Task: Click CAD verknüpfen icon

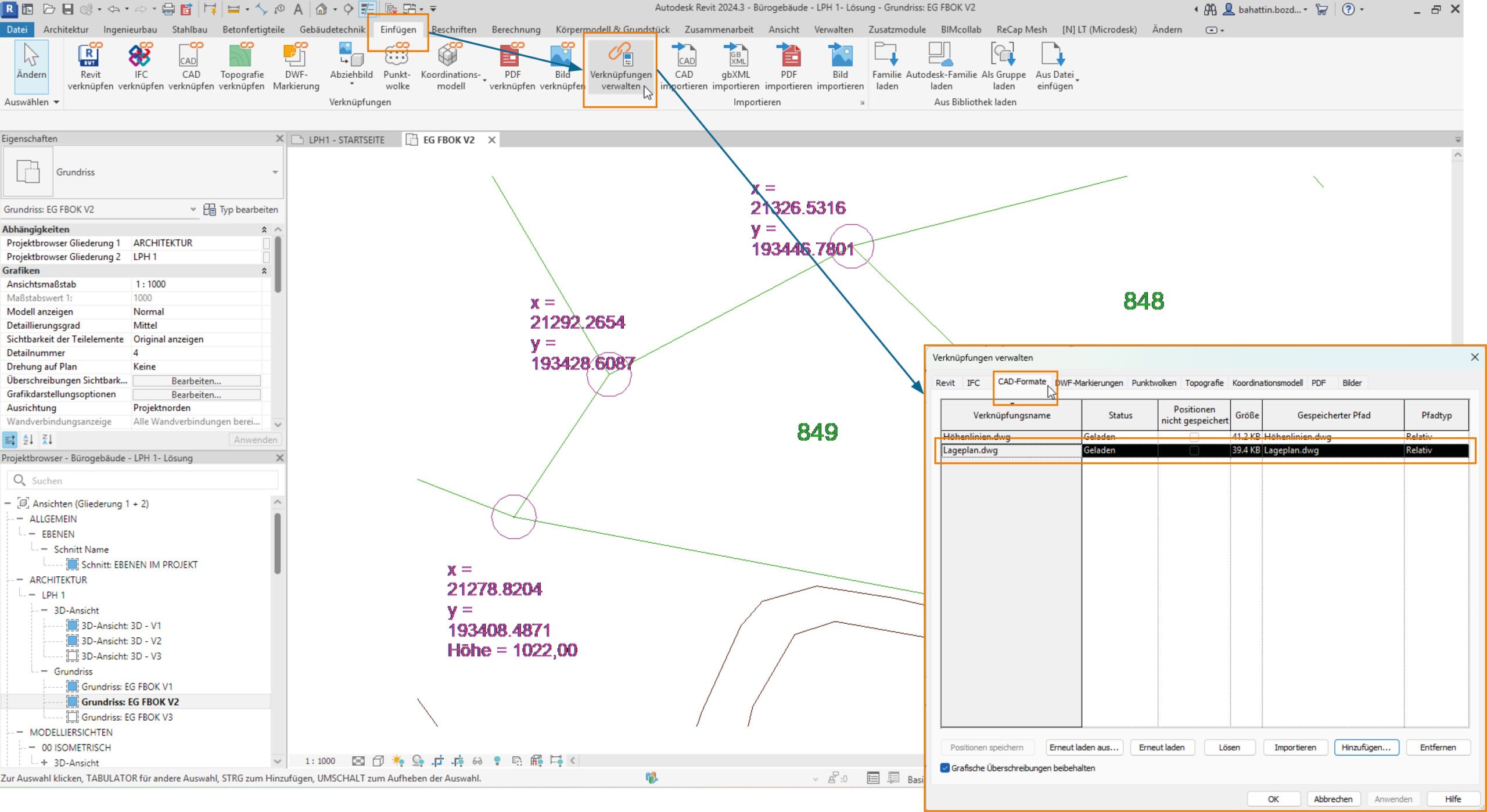Action: (x=191, y=56)
